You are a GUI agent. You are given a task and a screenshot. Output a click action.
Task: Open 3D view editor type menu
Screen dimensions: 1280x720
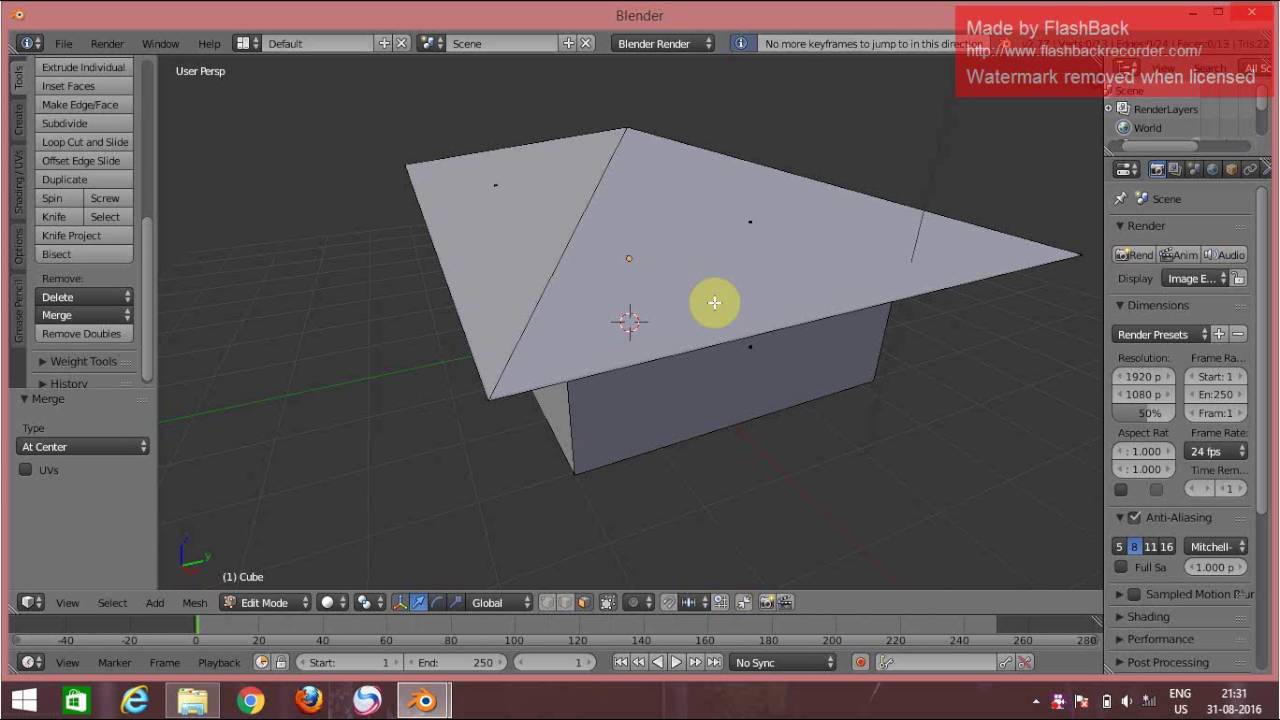pyautogui.click(x=32, y=602)
